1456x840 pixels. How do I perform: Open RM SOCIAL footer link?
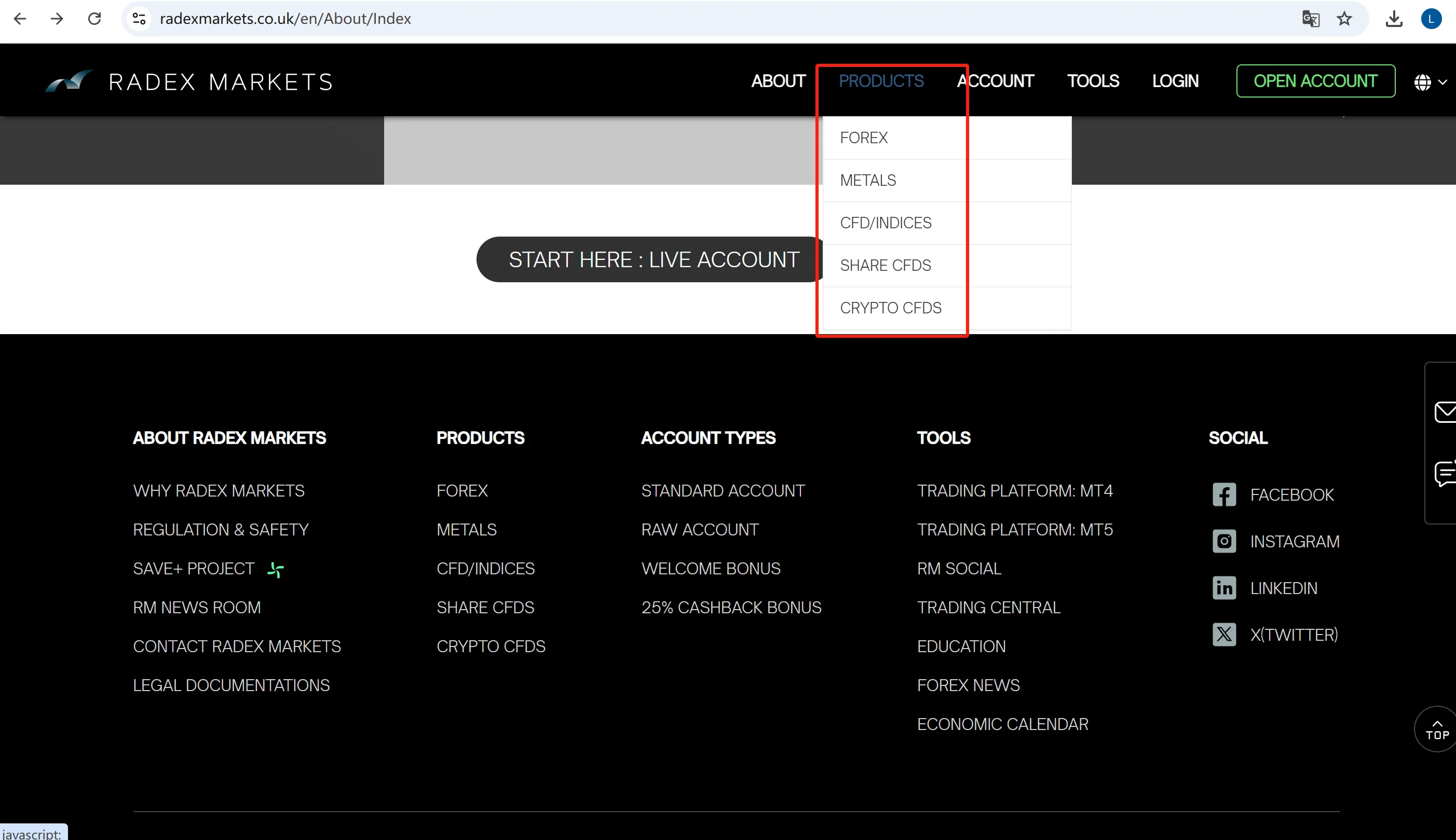tap(959, 569)
